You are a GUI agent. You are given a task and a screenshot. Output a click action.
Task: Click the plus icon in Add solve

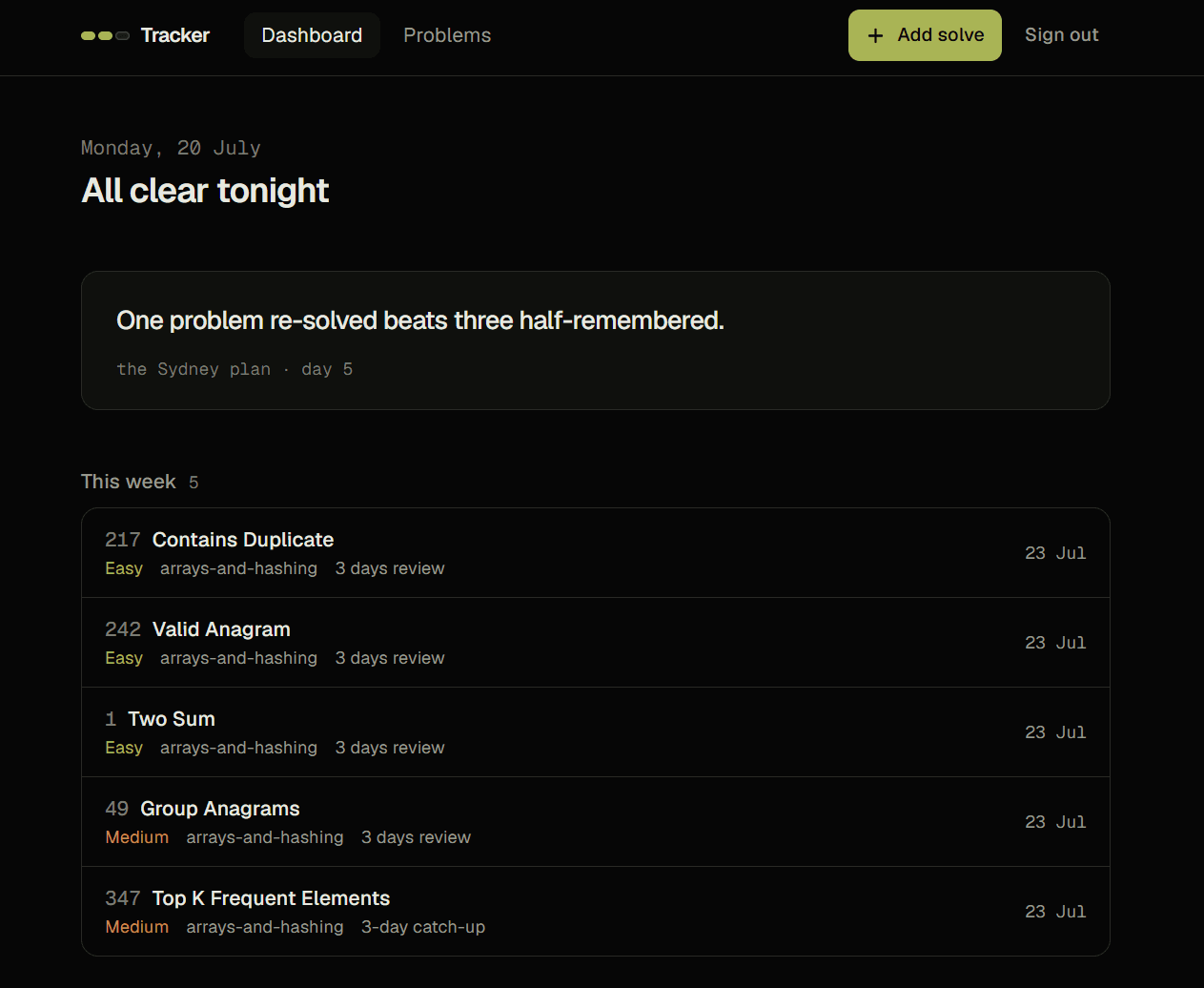click(875, 35)
